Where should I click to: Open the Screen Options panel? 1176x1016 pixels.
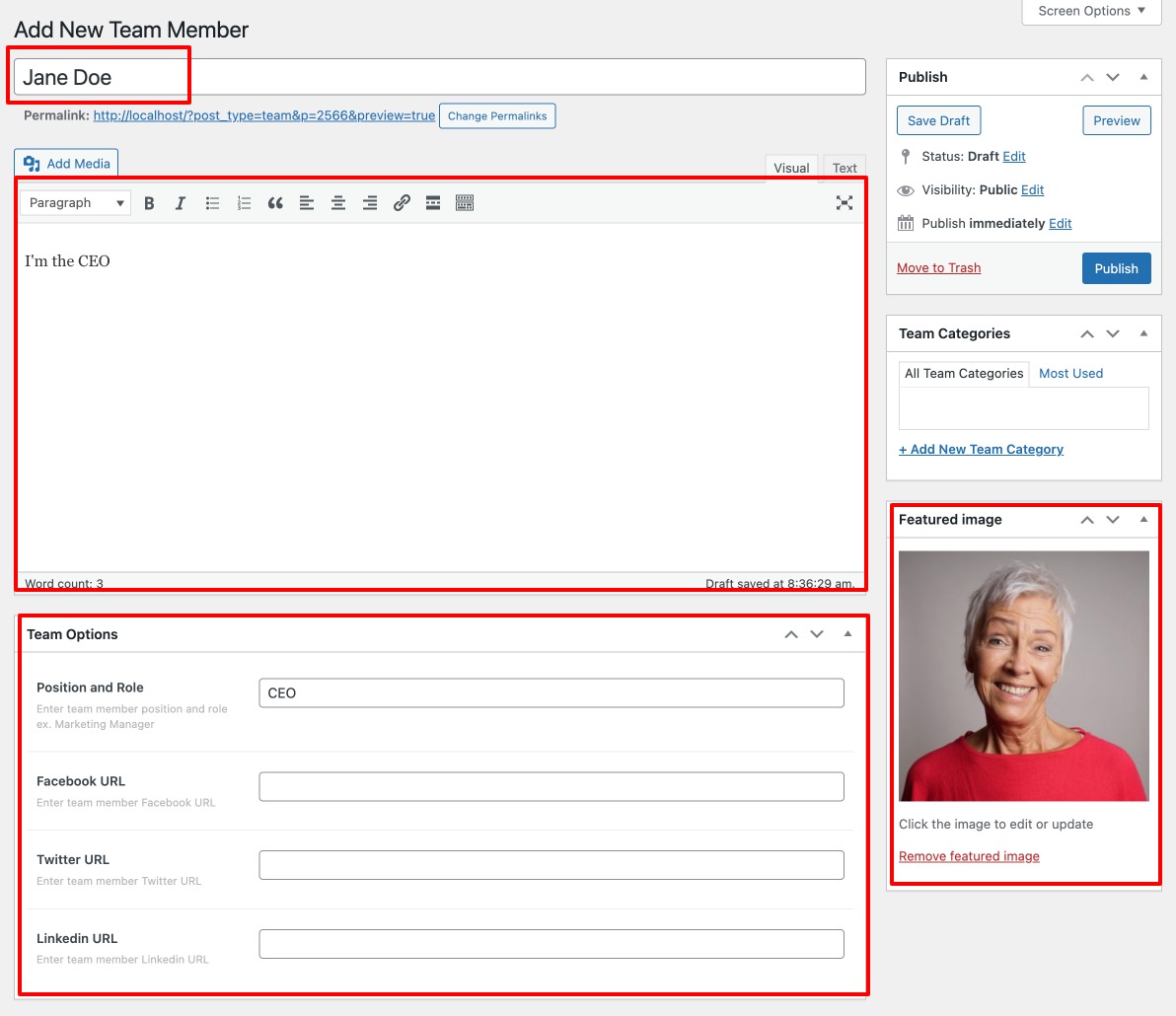tap(1090, 11)
